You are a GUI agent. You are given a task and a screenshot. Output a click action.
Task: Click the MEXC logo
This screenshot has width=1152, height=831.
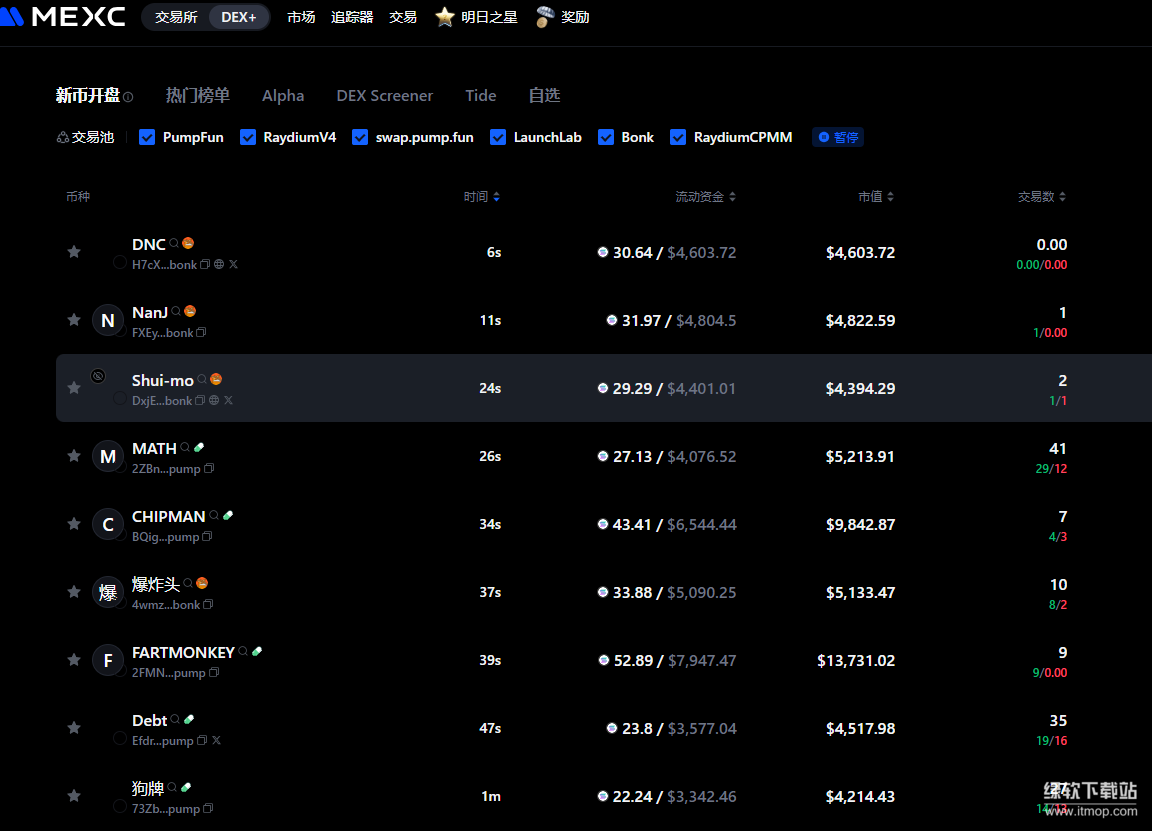click(63, 17)
